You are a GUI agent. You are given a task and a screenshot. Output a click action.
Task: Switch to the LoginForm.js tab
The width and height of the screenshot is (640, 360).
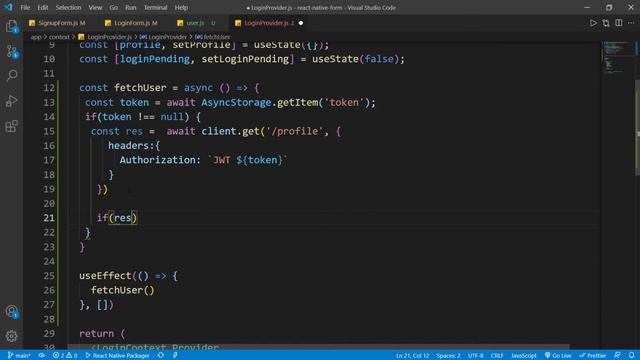pos(132,23)
